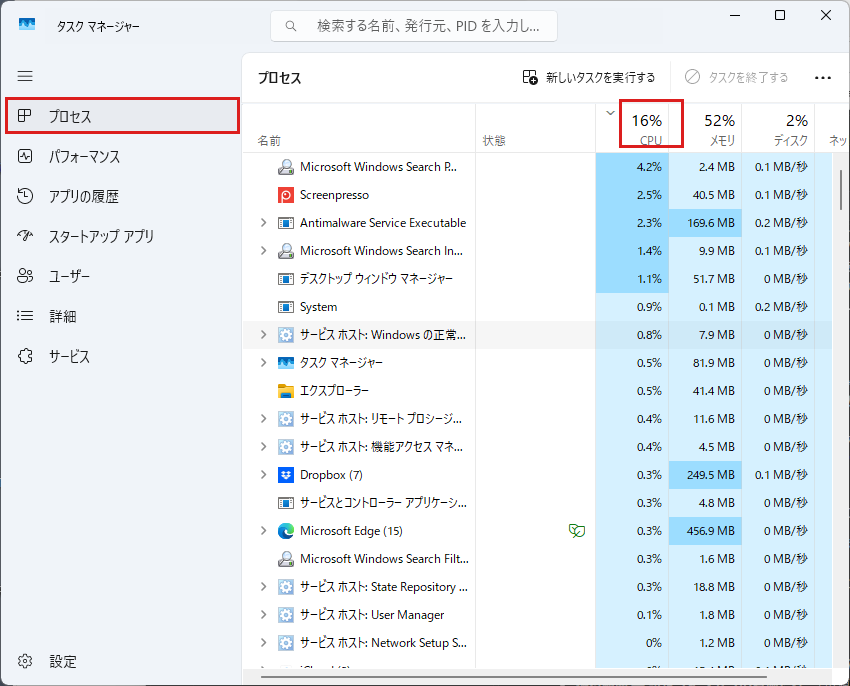This screenshot has height=686, width=850.
Task: Switch to the サービス page
Action: pyautogui.click(x=123, y=356)
